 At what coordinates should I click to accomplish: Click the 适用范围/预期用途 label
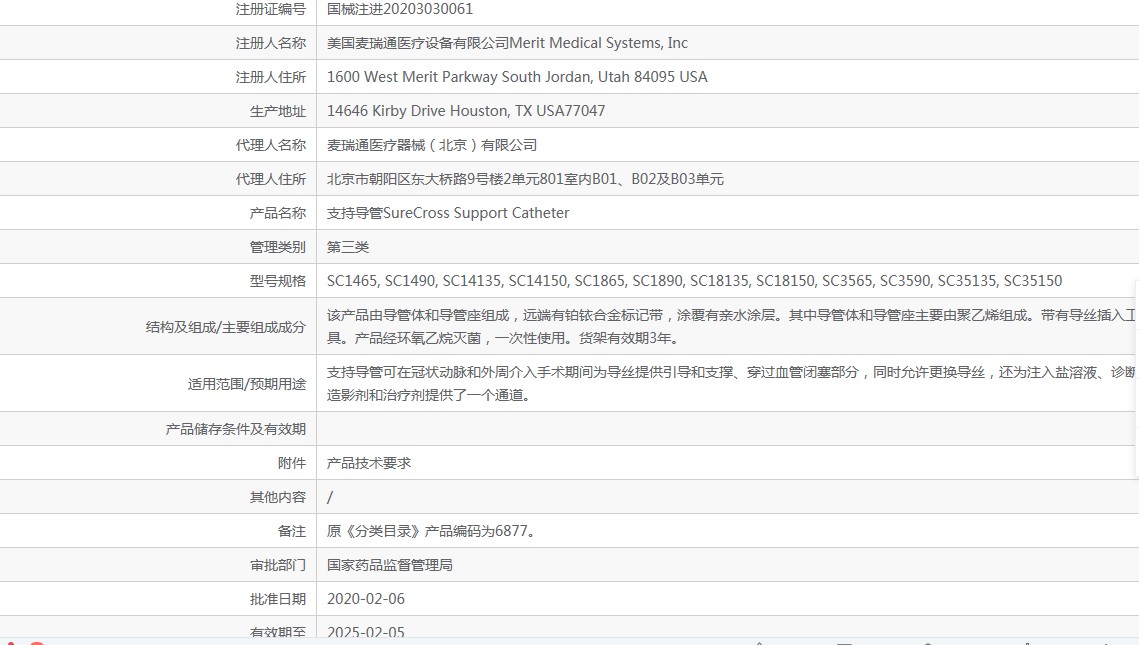(246, 384)
